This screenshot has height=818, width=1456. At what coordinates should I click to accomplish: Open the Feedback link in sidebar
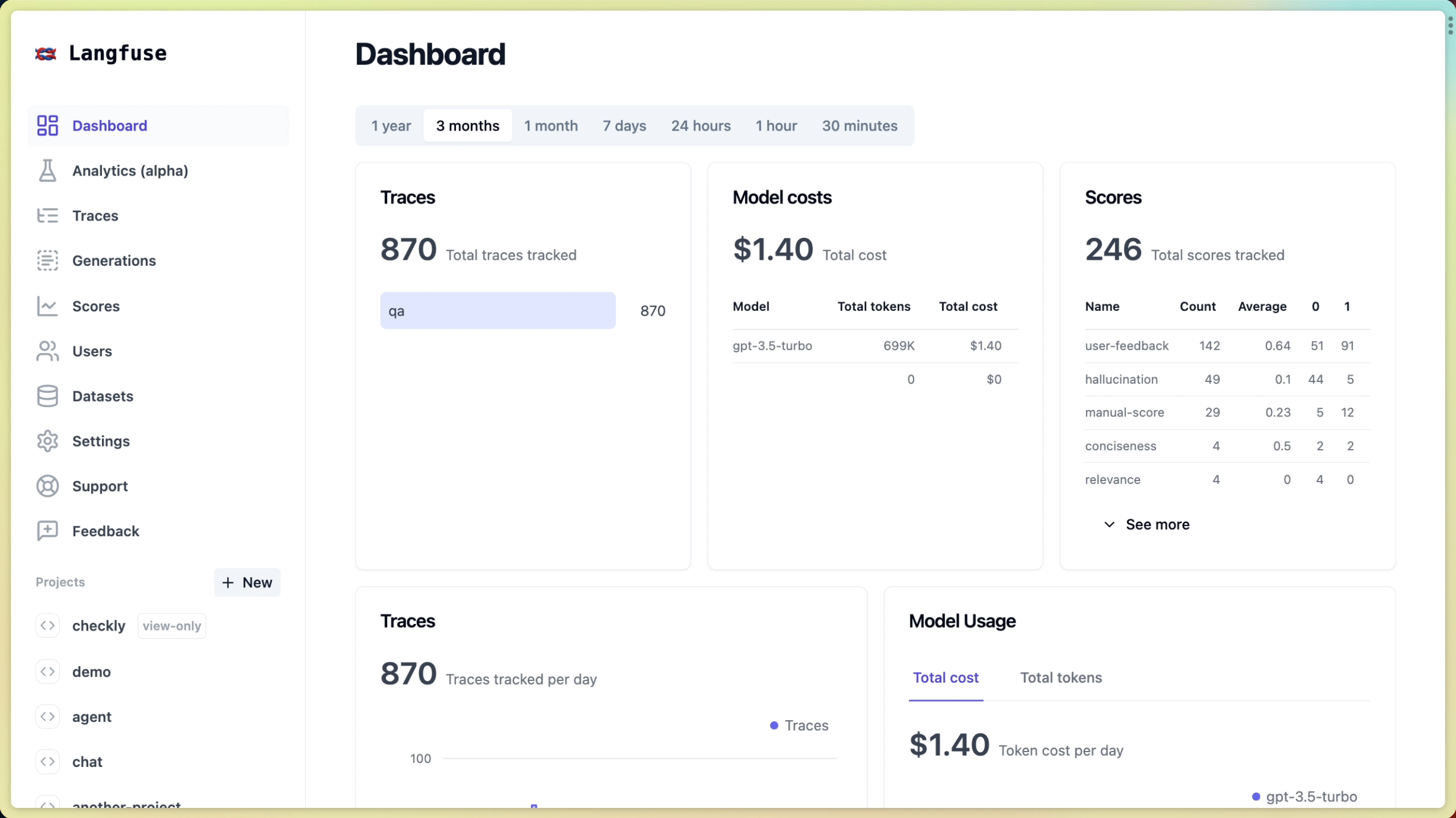coord(106,531)
